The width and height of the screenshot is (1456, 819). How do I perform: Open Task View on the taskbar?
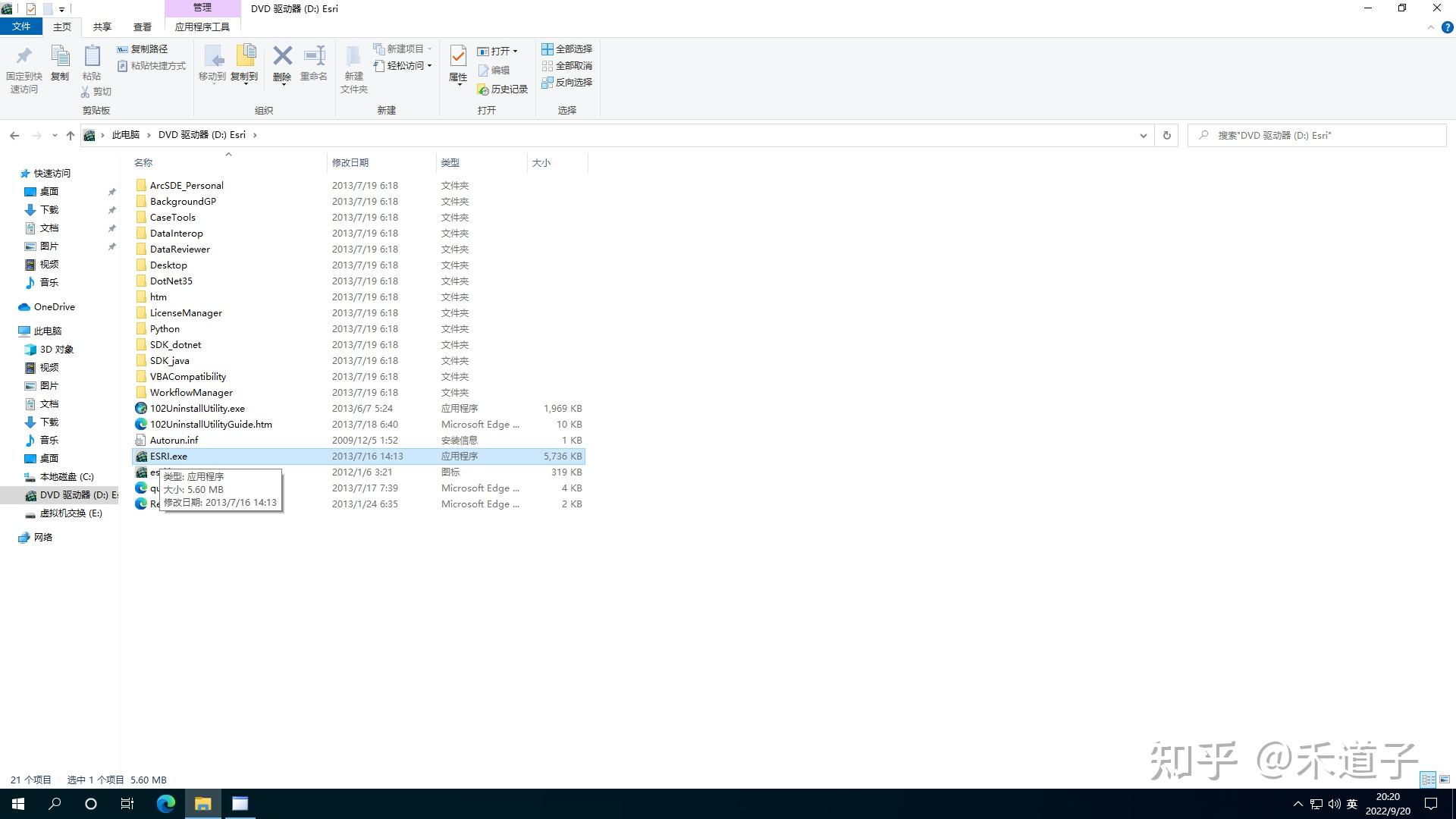pos(127,804)
